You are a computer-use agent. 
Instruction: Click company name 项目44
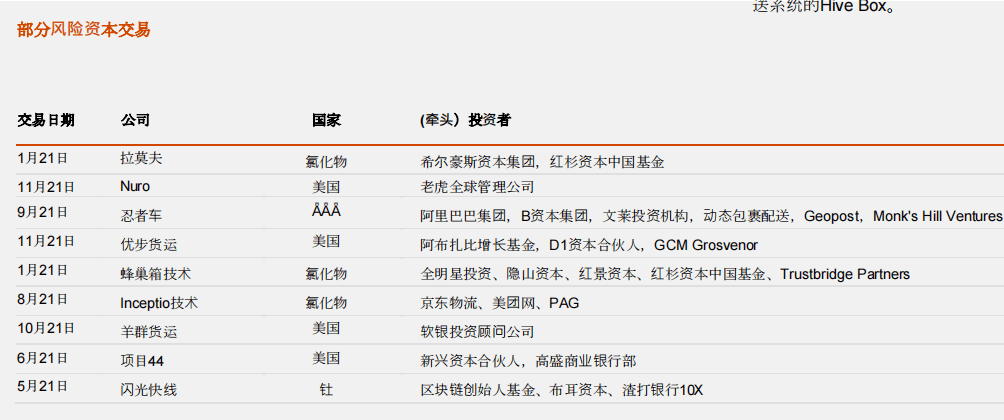[142, 361]
